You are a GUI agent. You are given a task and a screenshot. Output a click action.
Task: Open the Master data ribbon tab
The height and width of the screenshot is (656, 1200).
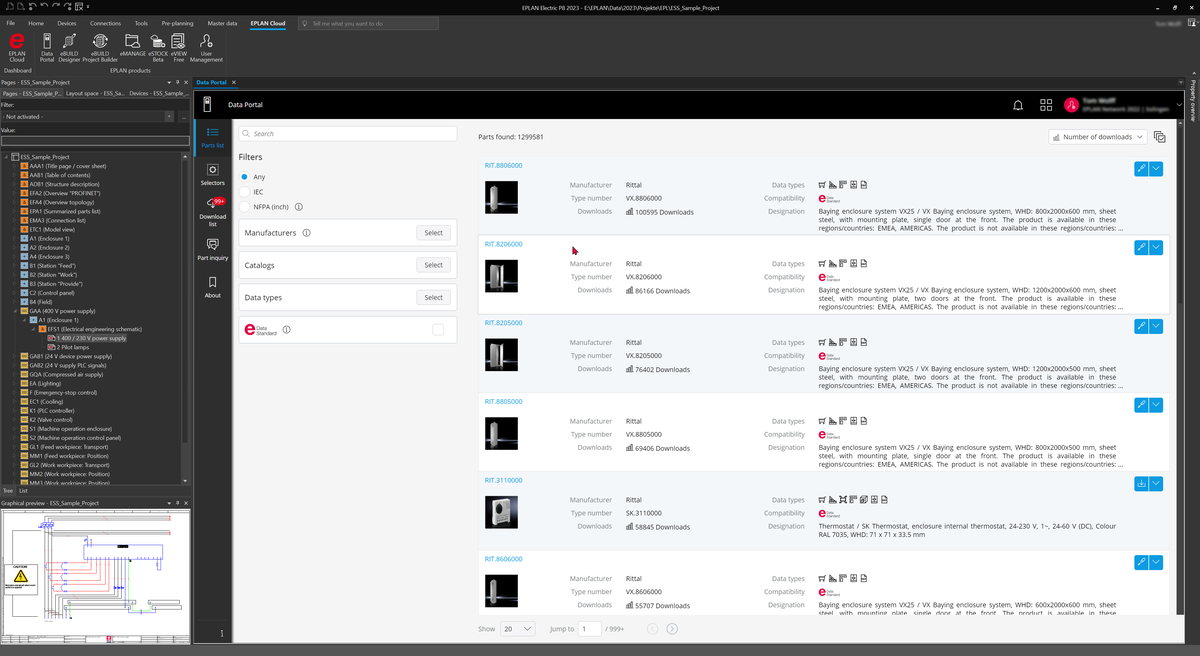(222, 22)
